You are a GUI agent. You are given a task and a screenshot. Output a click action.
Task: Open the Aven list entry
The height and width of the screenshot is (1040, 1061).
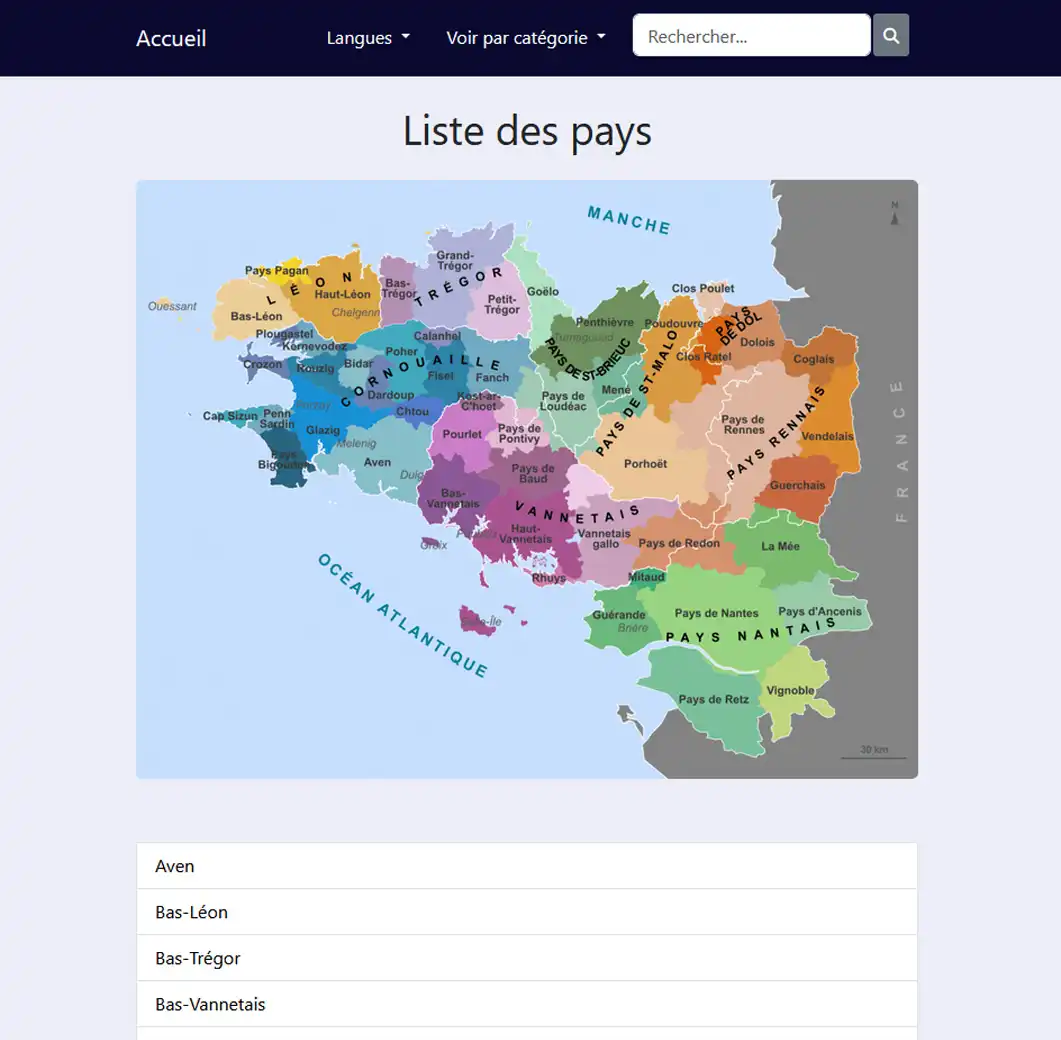pyautogui.click(x=526, y=866)
